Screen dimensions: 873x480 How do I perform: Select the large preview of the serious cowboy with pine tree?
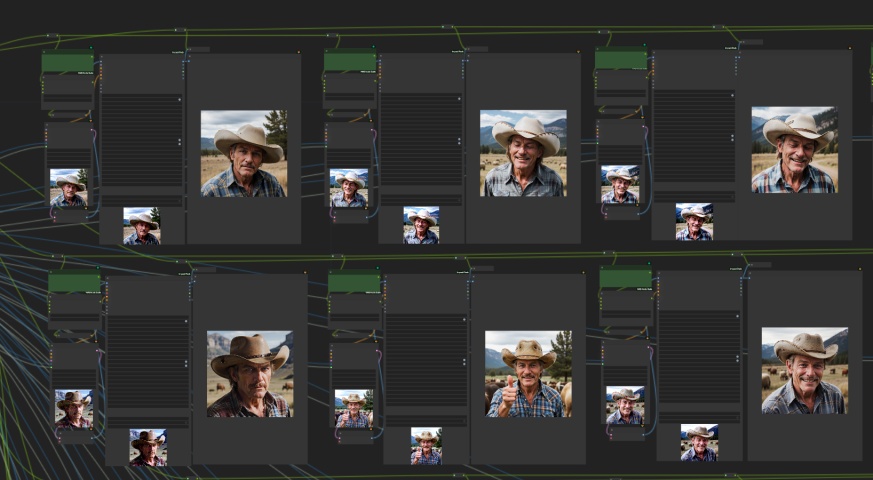click(x=244, y=154)
